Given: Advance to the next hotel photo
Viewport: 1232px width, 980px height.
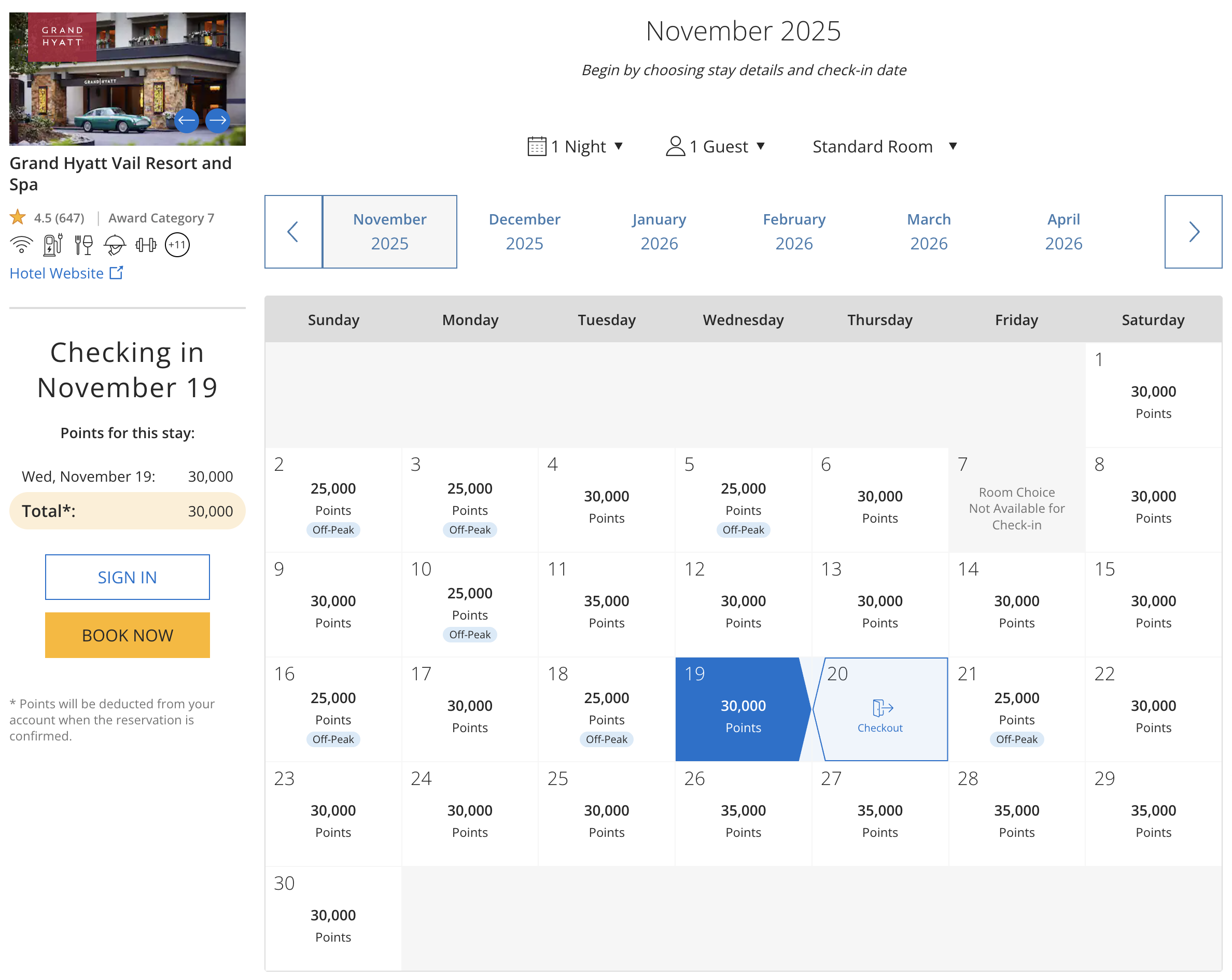Looking at the screenshot, I should [x=218, y=121].
